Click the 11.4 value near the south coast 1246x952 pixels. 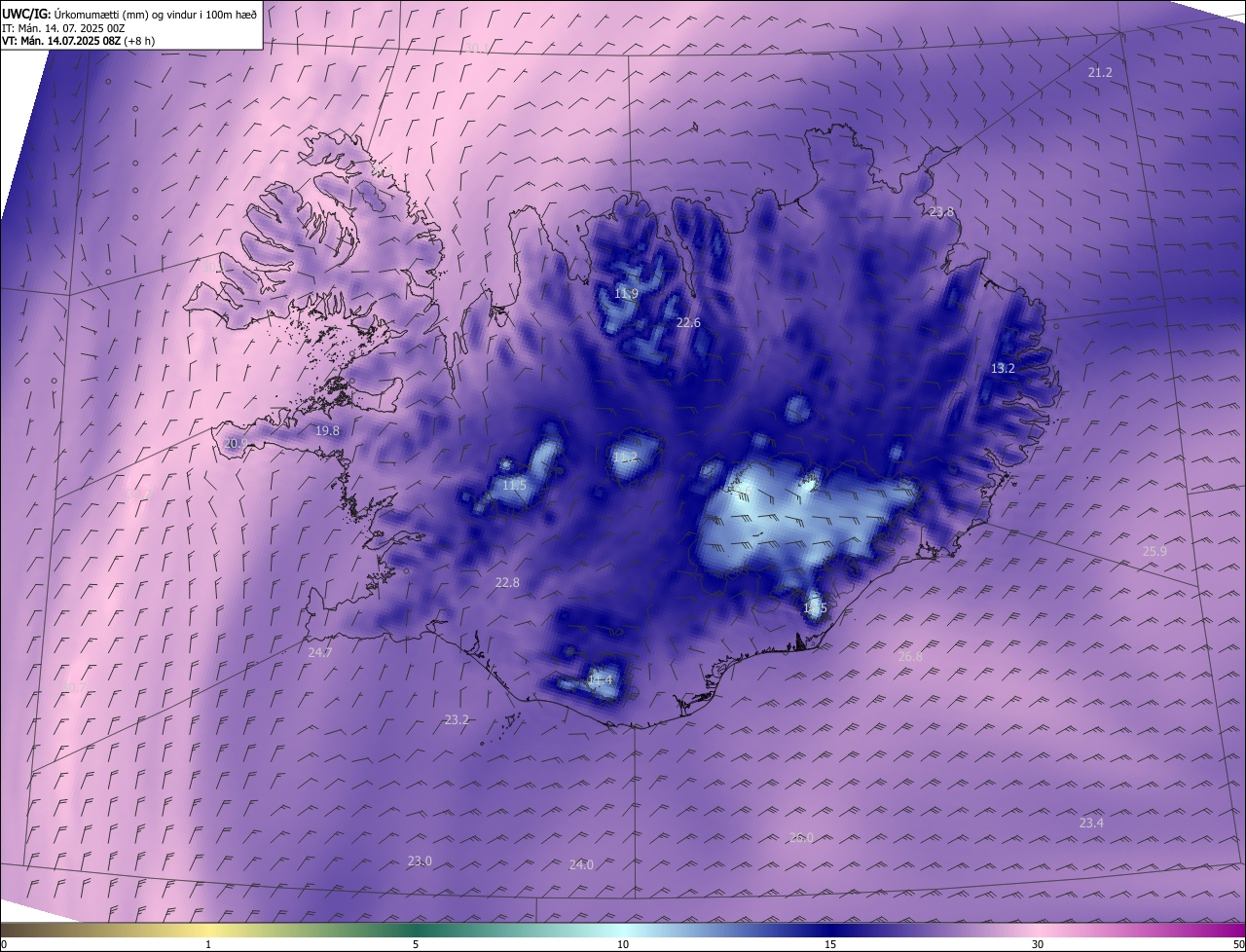click(601, 679)
